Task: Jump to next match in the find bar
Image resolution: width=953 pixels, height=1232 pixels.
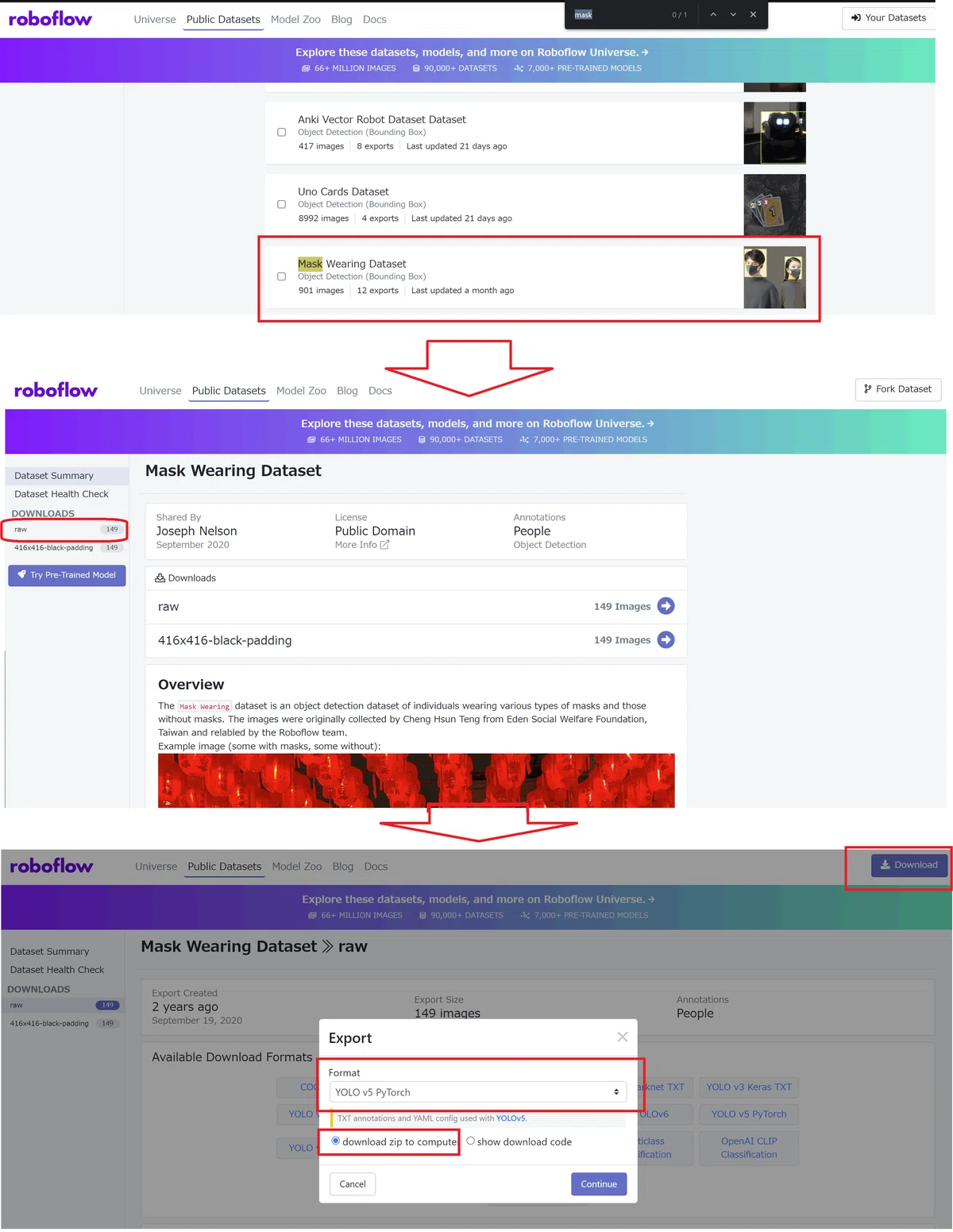Action: [733, 14]
